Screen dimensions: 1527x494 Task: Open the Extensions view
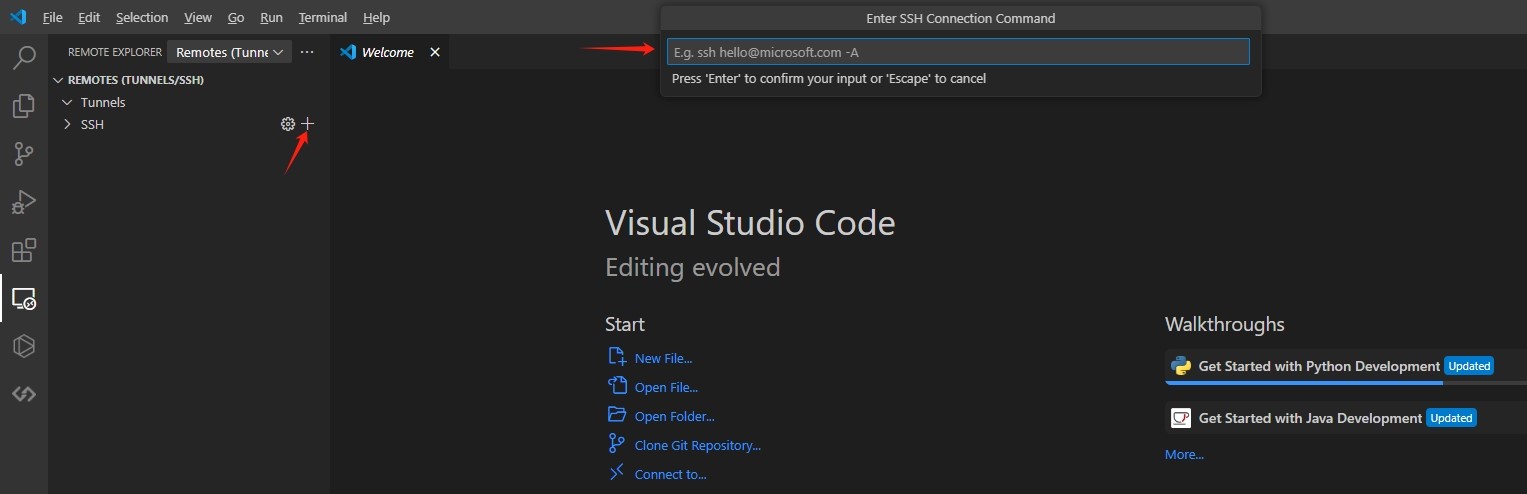(24, 250)
